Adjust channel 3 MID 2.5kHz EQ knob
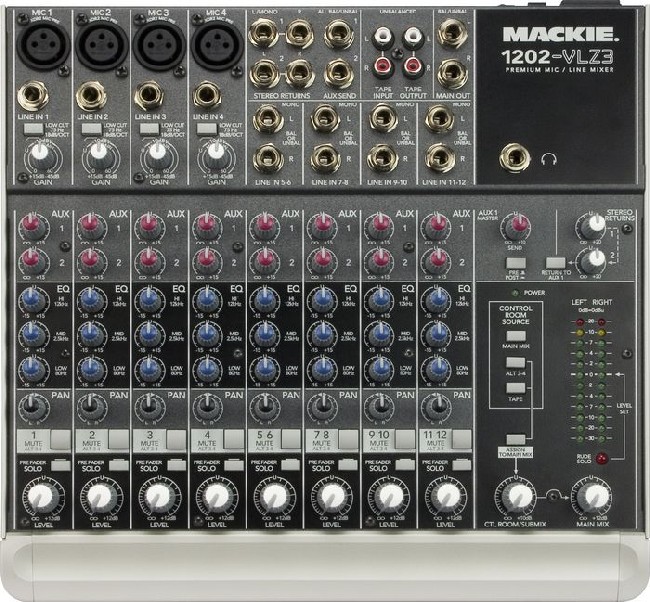The image size is (650, 602). click(148, 333)
